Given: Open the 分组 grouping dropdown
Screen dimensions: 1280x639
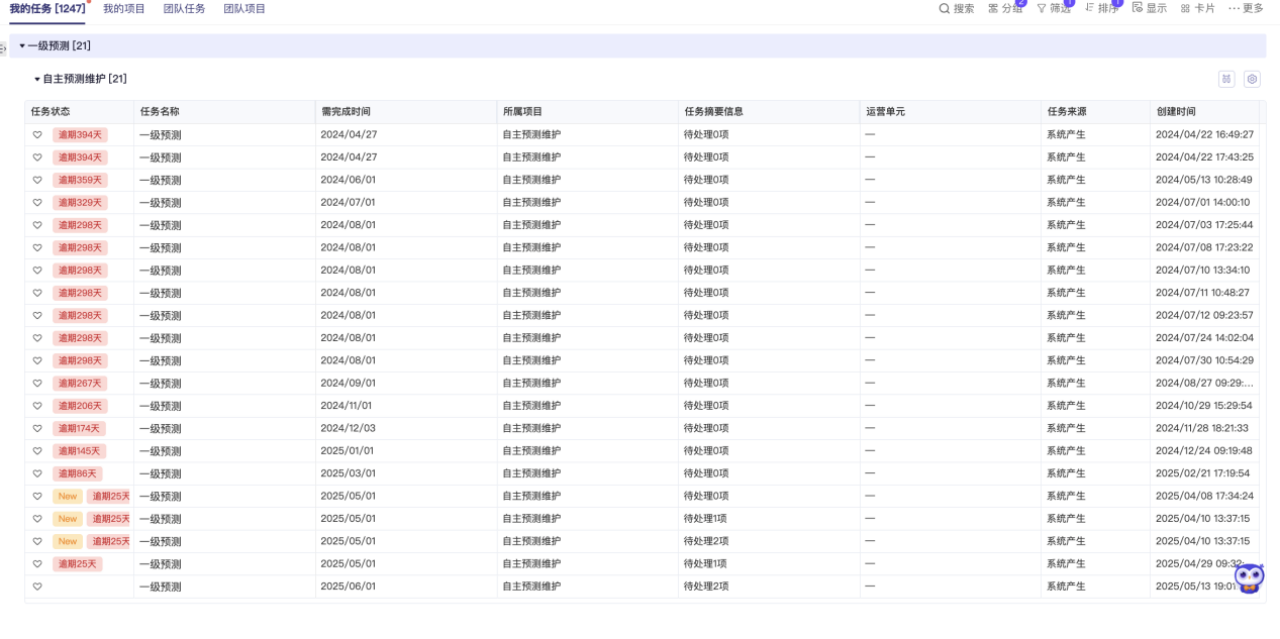Looking at the screenshot, I should (x=1005, y=9).
